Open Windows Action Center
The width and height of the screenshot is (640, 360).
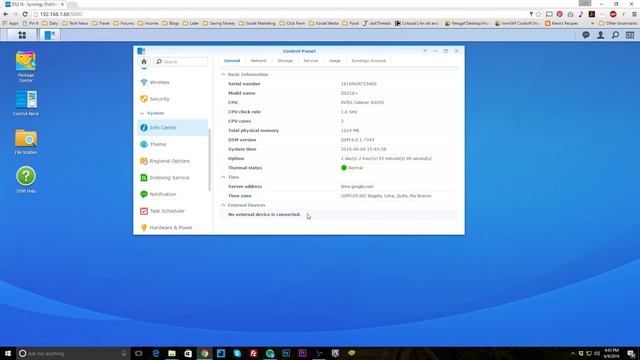(x=631, y=353)
